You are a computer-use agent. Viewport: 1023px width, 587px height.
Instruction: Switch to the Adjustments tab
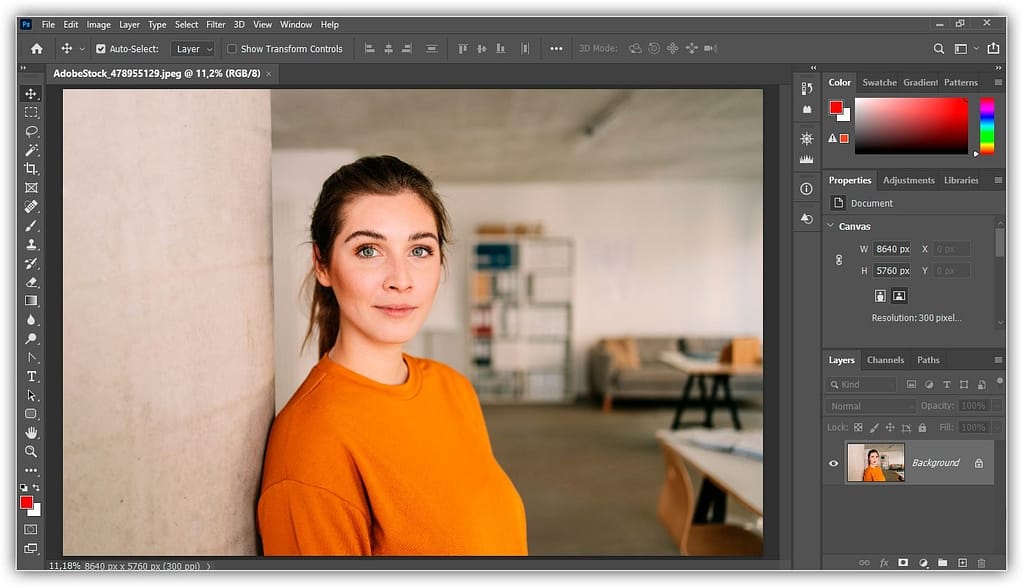(908, 180)
